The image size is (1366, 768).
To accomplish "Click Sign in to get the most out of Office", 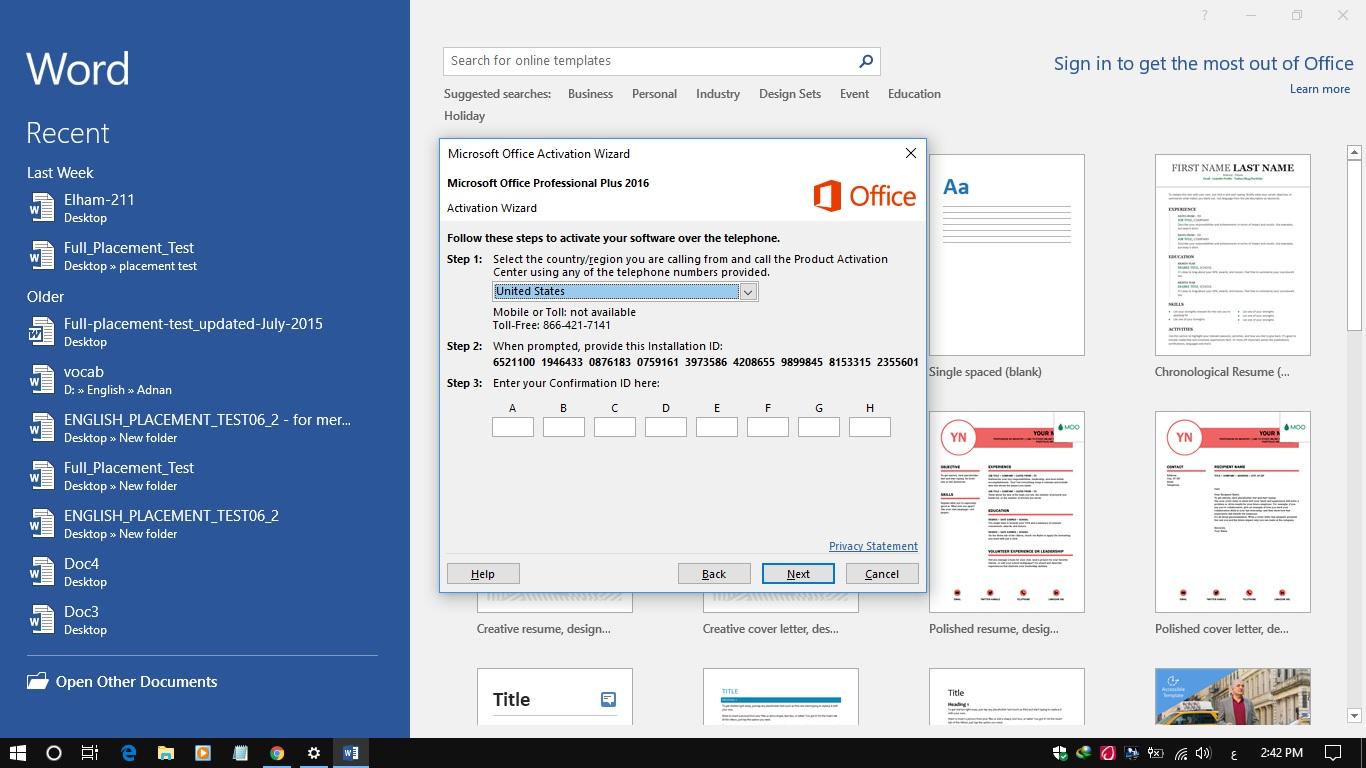I will pos(1203,64).
